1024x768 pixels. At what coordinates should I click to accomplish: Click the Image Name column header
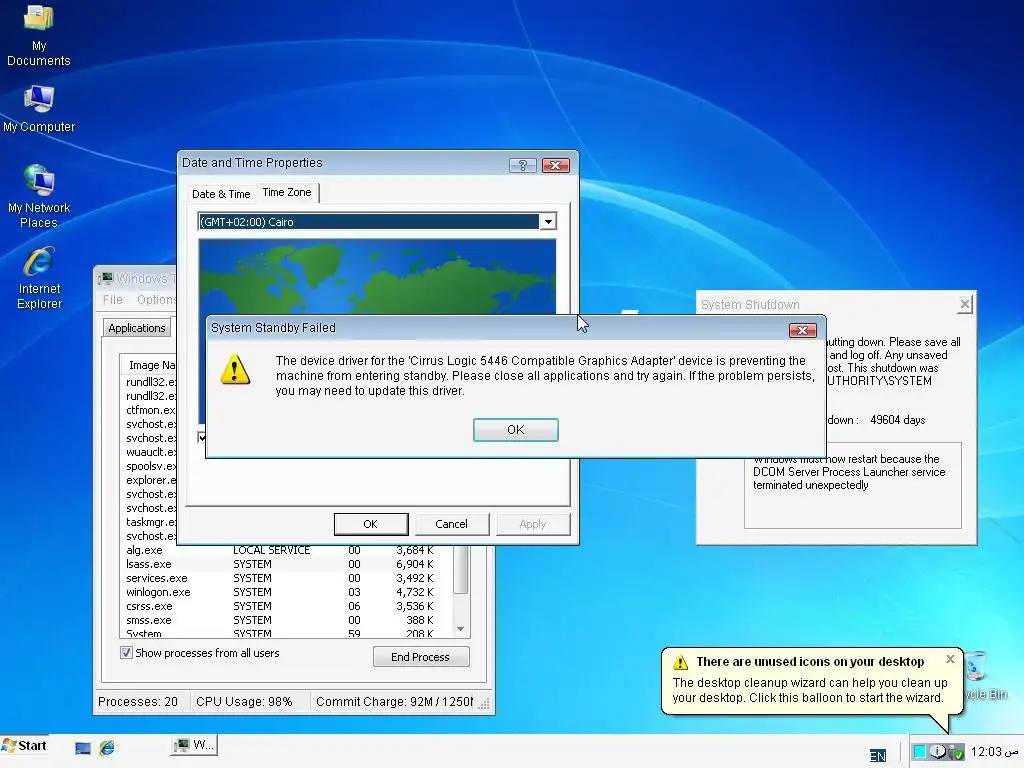149,365
